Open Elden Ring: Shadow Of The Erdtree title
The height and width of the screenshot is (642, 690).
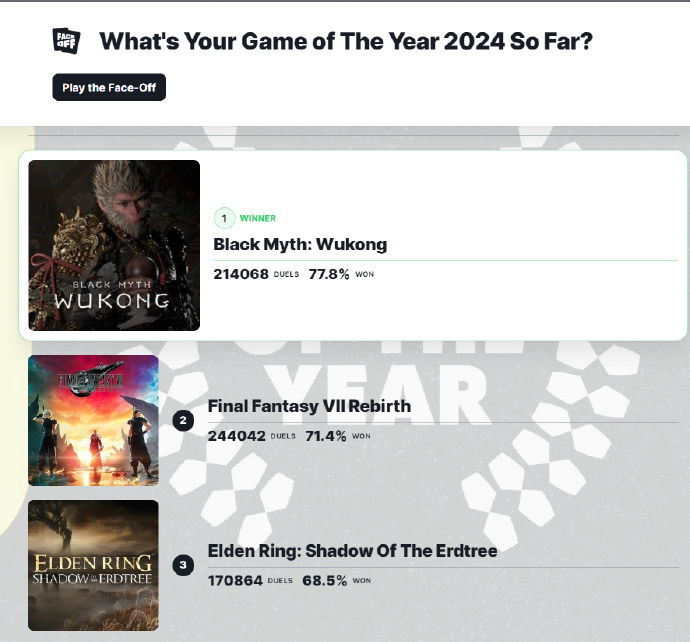[352, 551]
